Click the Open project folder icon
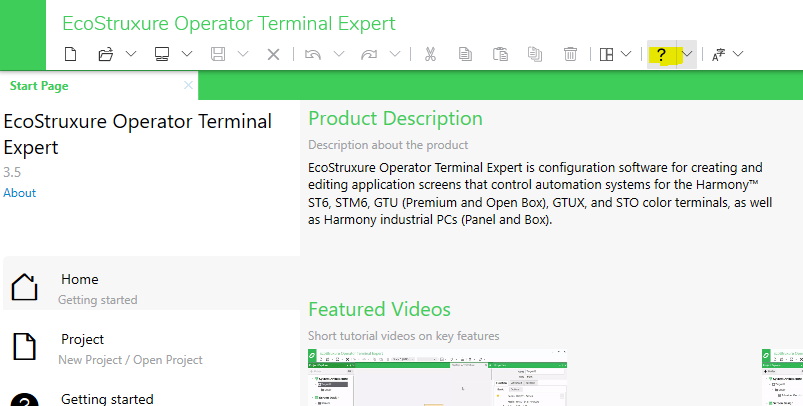Screen dimensions: 803x406 [x=105, y=54]
